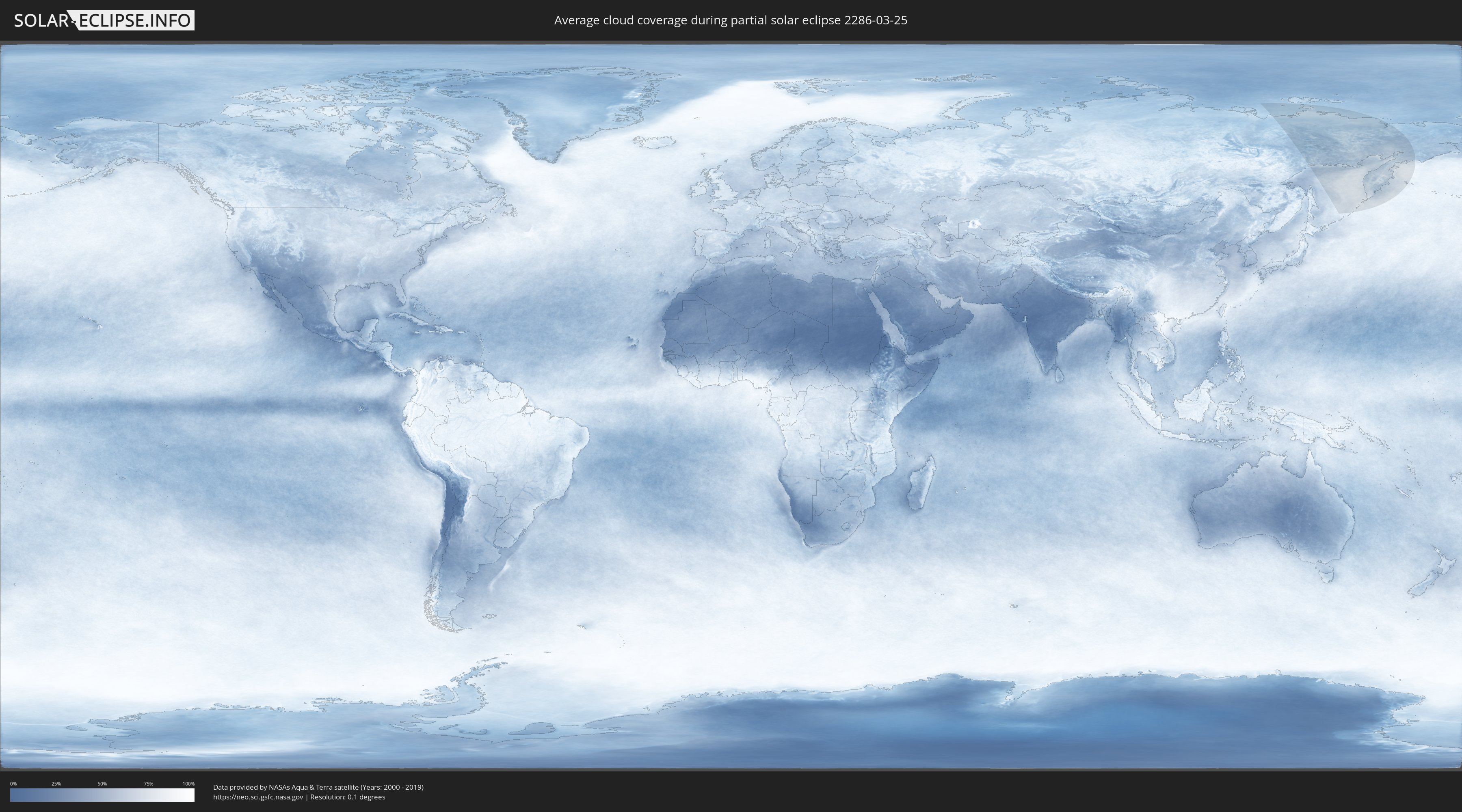Screen dimensions: 1462x812
Task: Click the 50% legend label
Action: (102, 784)
